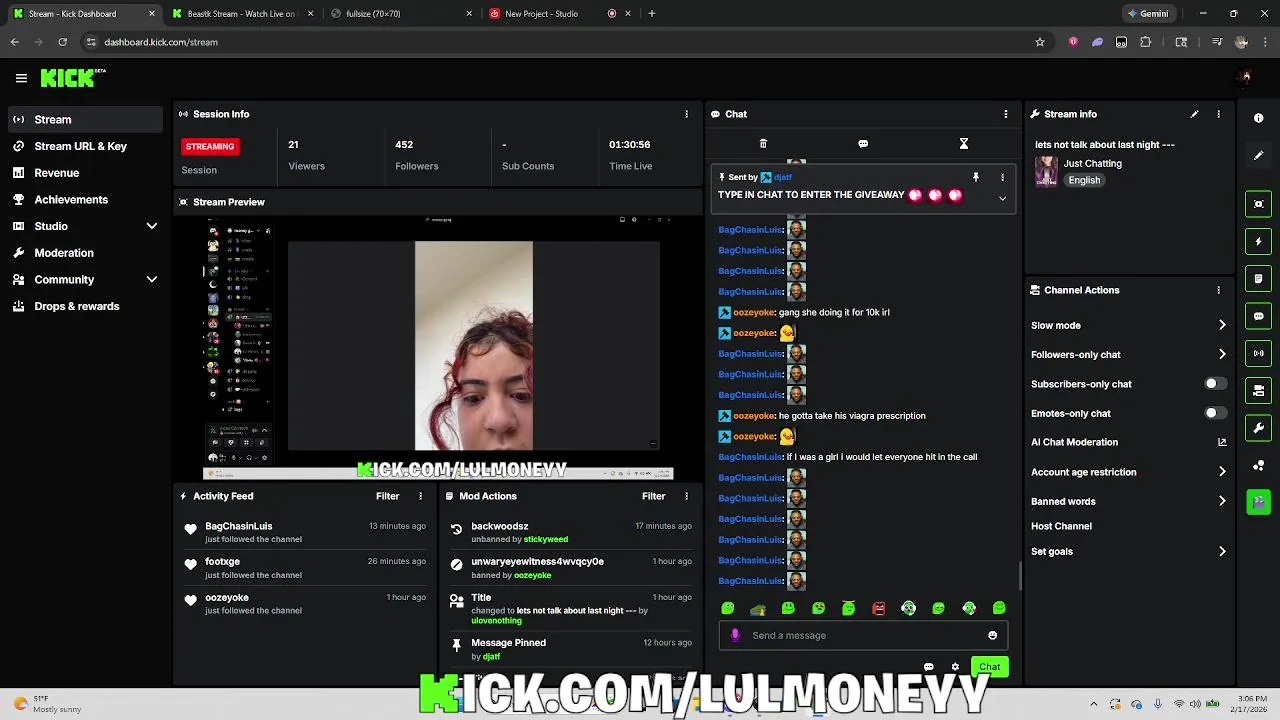The image size is (1280, 720).
Task: Open Achievements in sidebar
Action: point(85,199)
